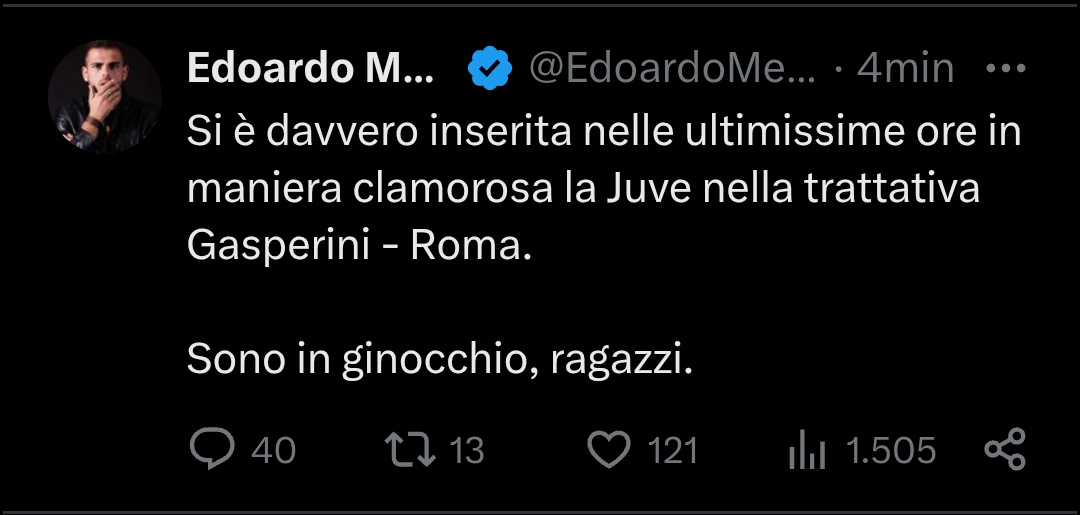Click the line 'Sono in ginocchio, ragazzi.'
Image resolution: width=1080 pixels, height=515 pixels.
439,360
